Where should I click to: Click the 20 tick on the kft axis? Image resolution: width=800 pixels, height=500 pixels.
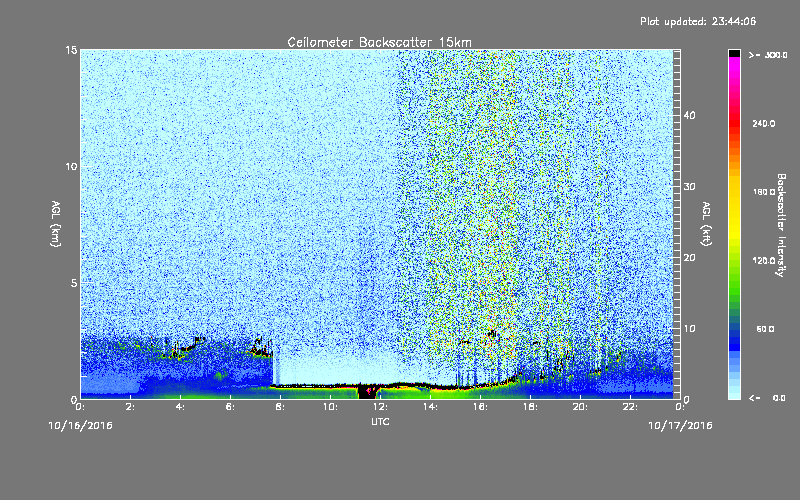(x=689, y=258)
